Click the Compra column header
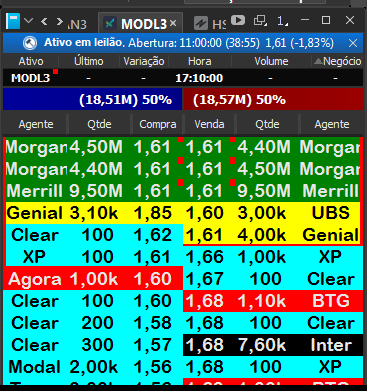Screen dimensions: 367x391 tap(158, 124)
